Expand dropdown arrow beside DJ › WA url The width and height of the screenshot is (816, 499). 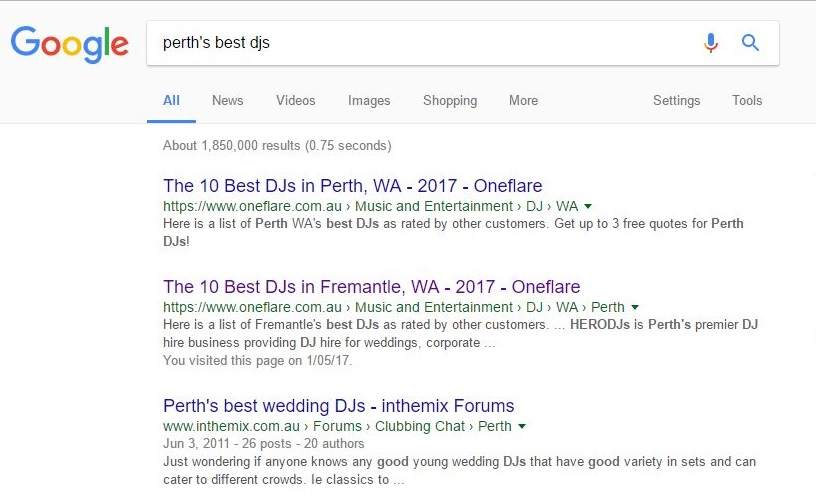point(588,207)
